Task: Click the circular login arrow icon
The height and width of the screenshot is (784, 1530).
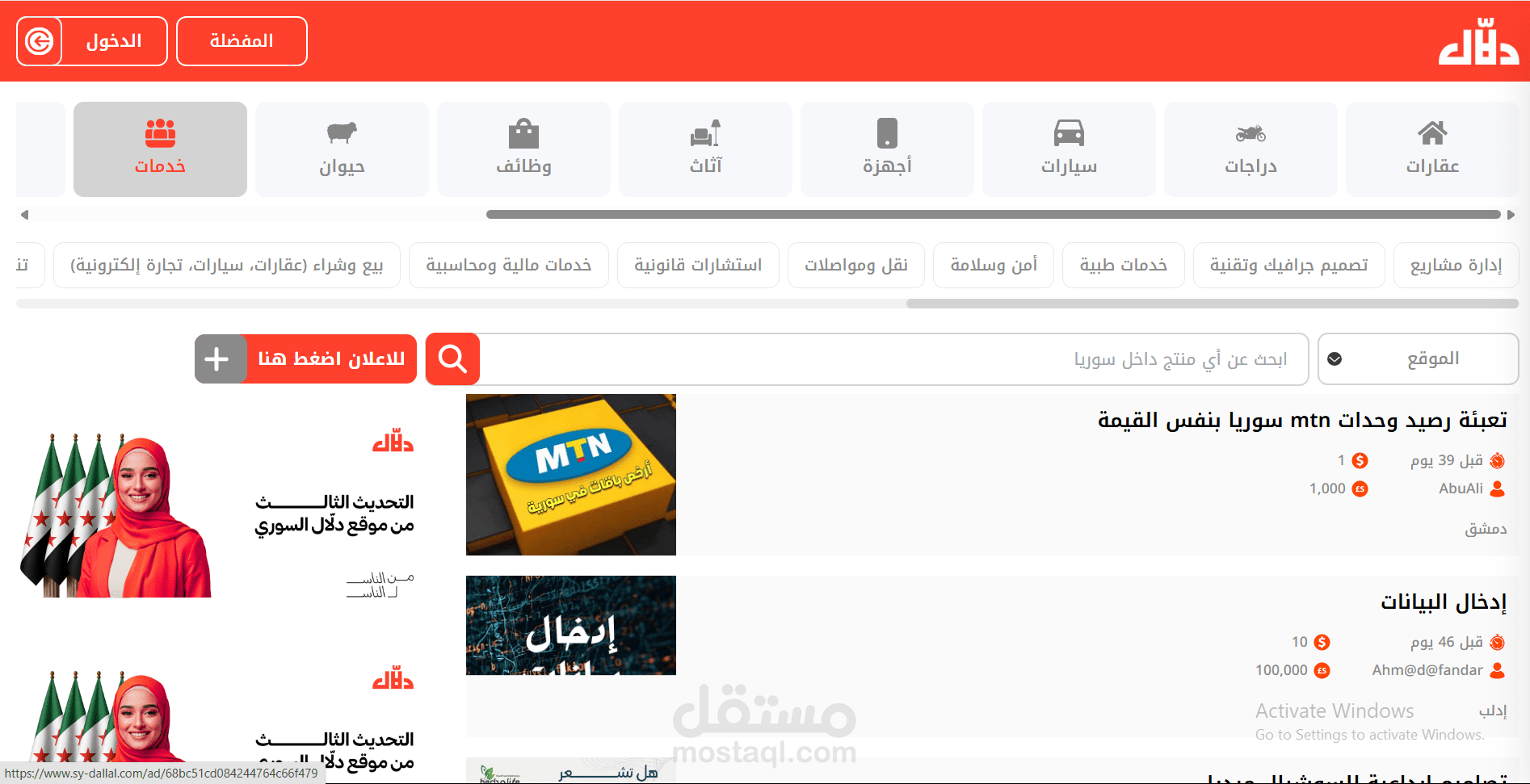Action: pyautogui.click(x=39, y=41)
